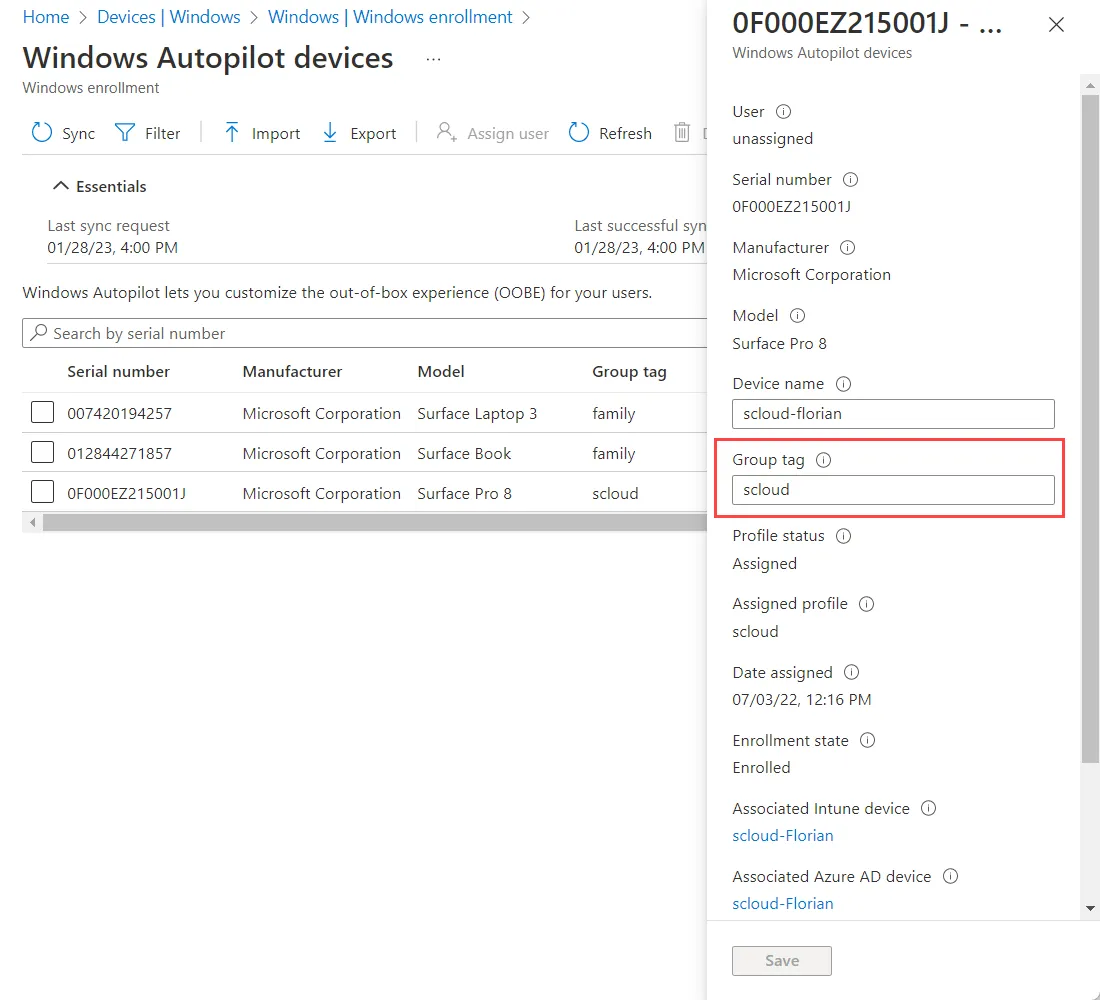Check the box for serial 007420194257
The width and height of the screenshot is (1100, 1000).
43,412
